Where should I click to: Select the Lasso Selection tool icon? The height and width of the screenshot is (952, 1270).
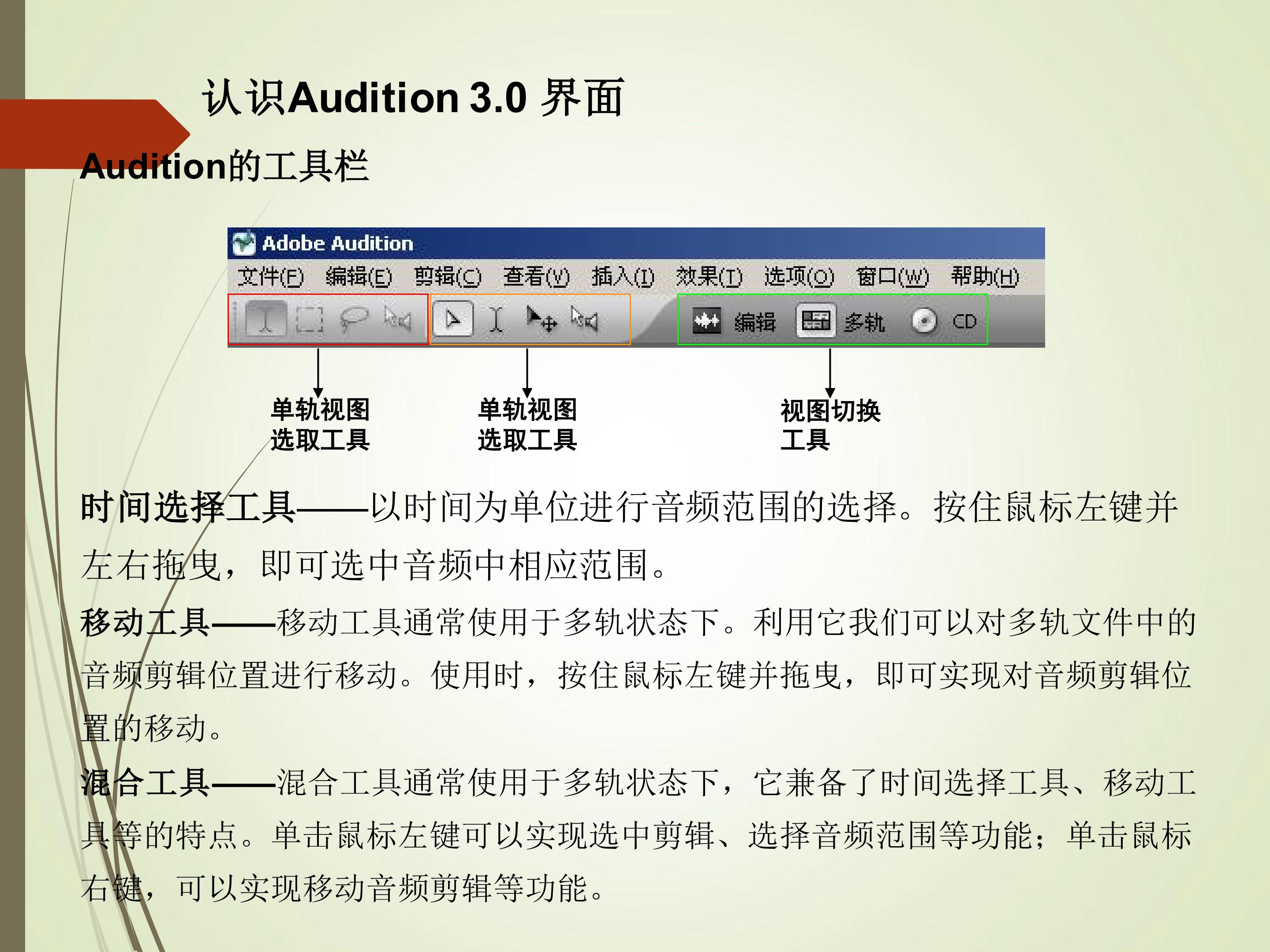pyautogui.click(x=354, y=320)
